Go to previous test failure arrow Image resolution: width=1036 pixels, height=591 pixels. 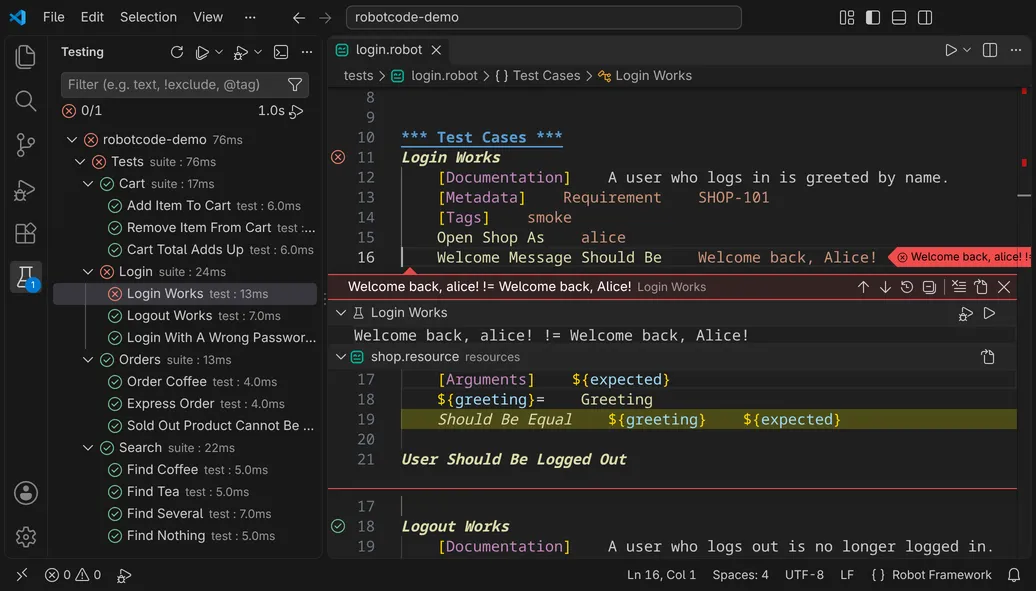tap(863, 287)
